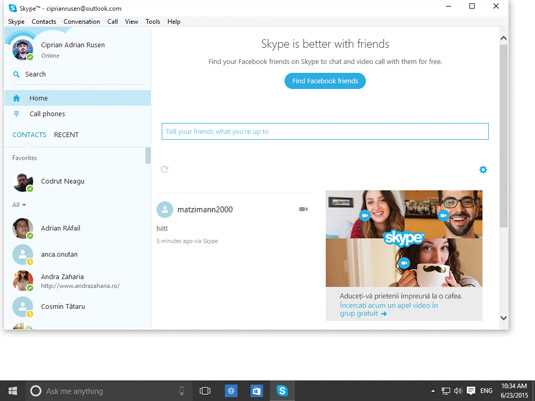This screenshot has height=401, width=535.
Task: Click the Online status text
Action: coord(50,56)
